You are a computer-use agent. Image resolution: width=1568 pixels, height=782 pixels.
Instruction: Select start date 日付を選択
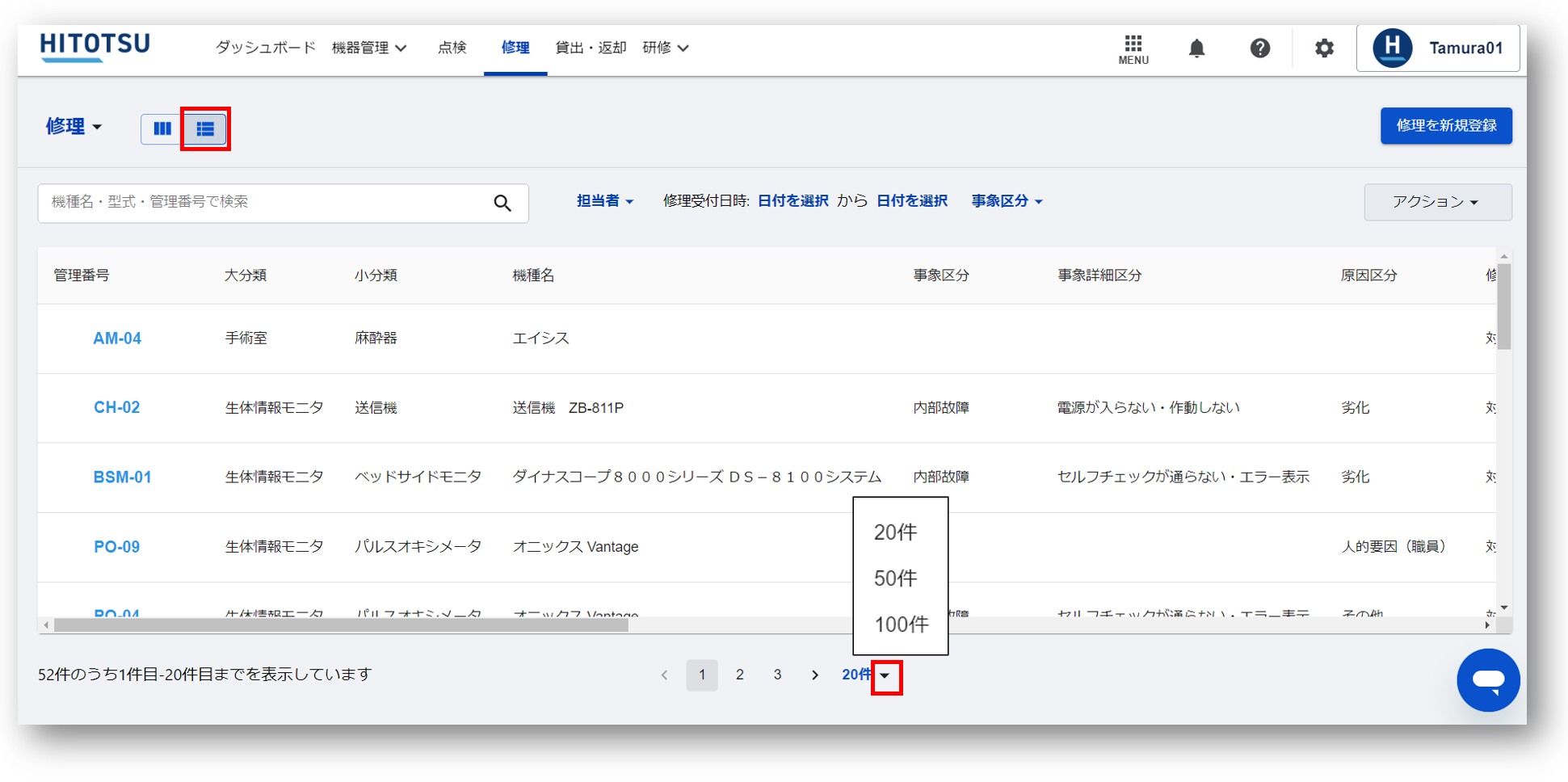click(x=792, y=201)
